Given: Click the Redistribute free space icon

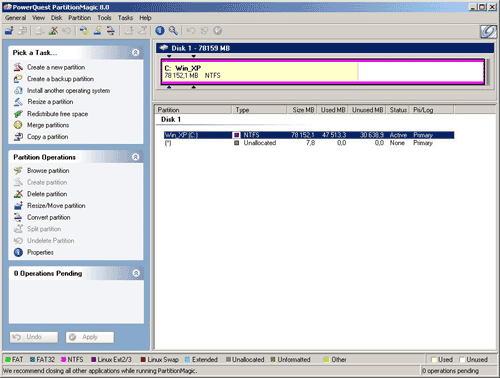Looking at the screenshot, I should pyautogui.click(x=18, y=114).
